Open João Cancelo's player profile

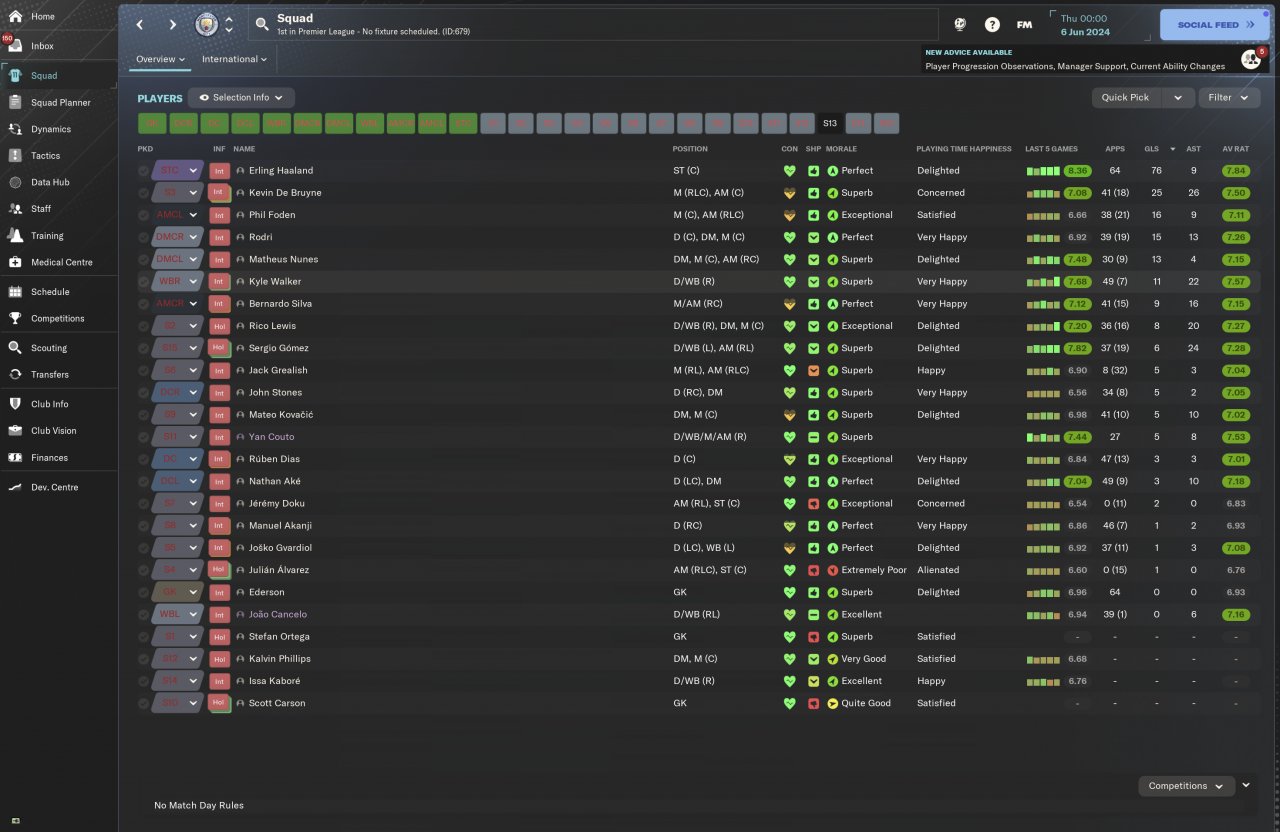point(278,614)
